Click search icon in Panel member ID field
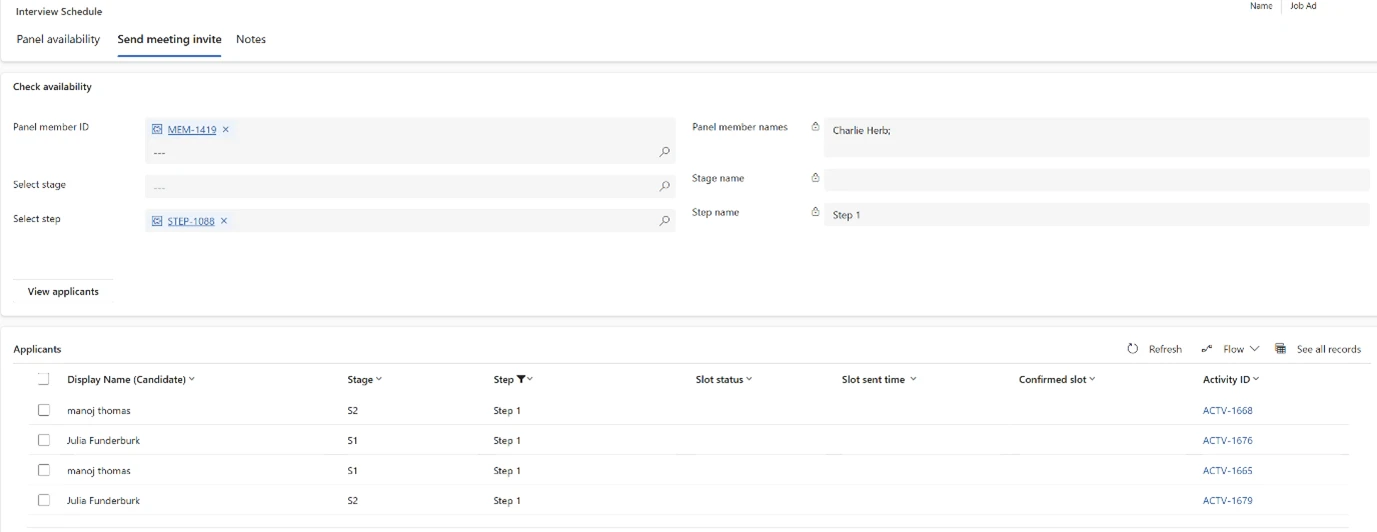The height and width of the screenshot is (532, 1377). click(664, 152)
